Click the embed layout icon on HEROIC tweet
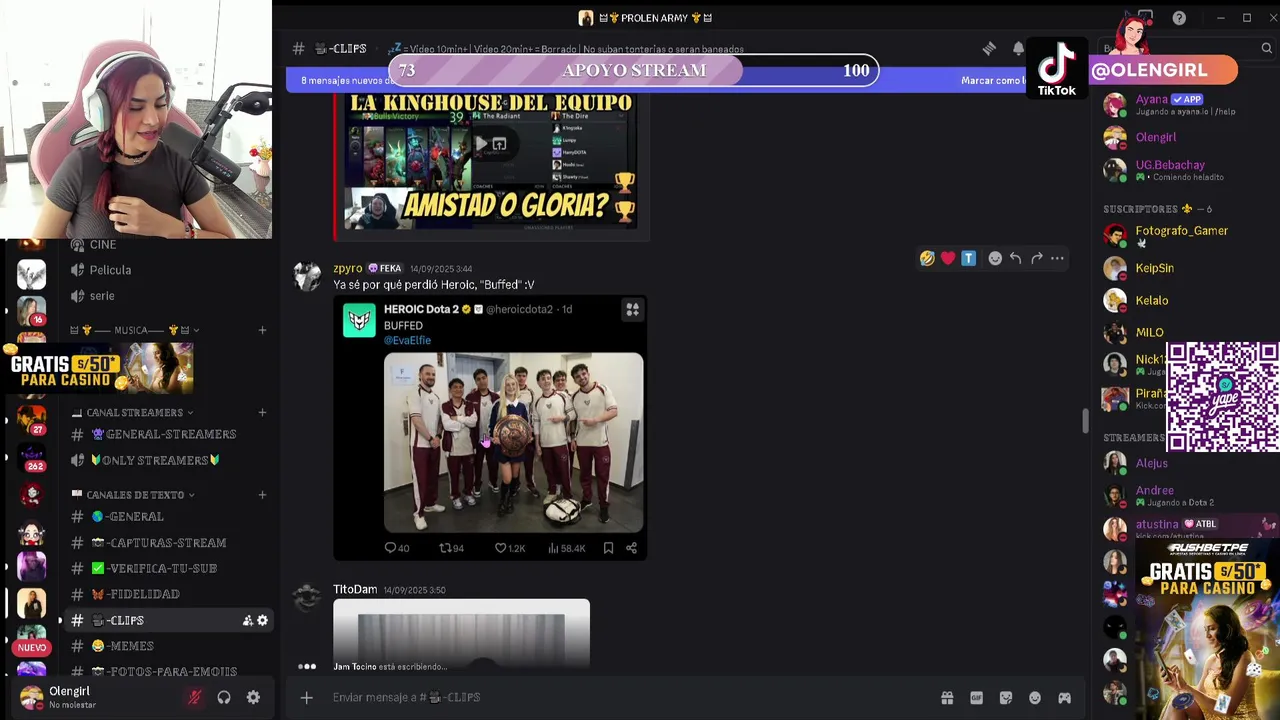 632,310
